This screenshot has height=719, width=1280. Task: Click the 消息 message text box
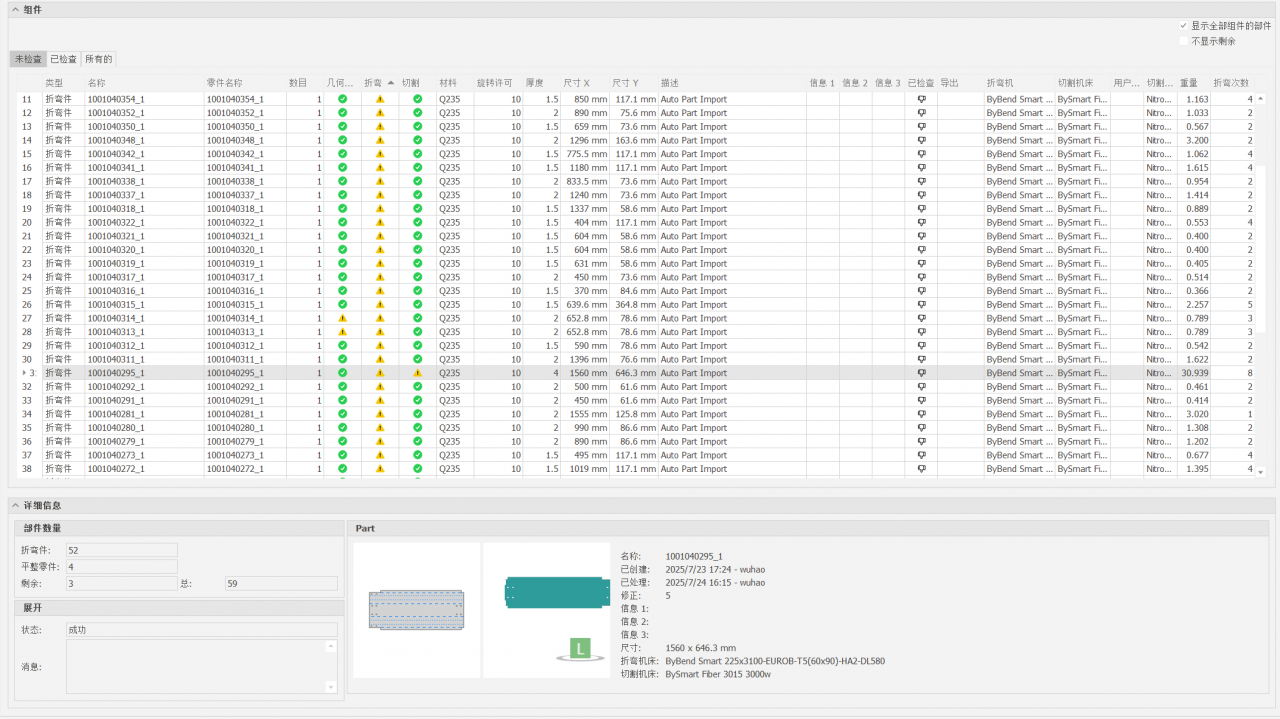coord(196,666)
